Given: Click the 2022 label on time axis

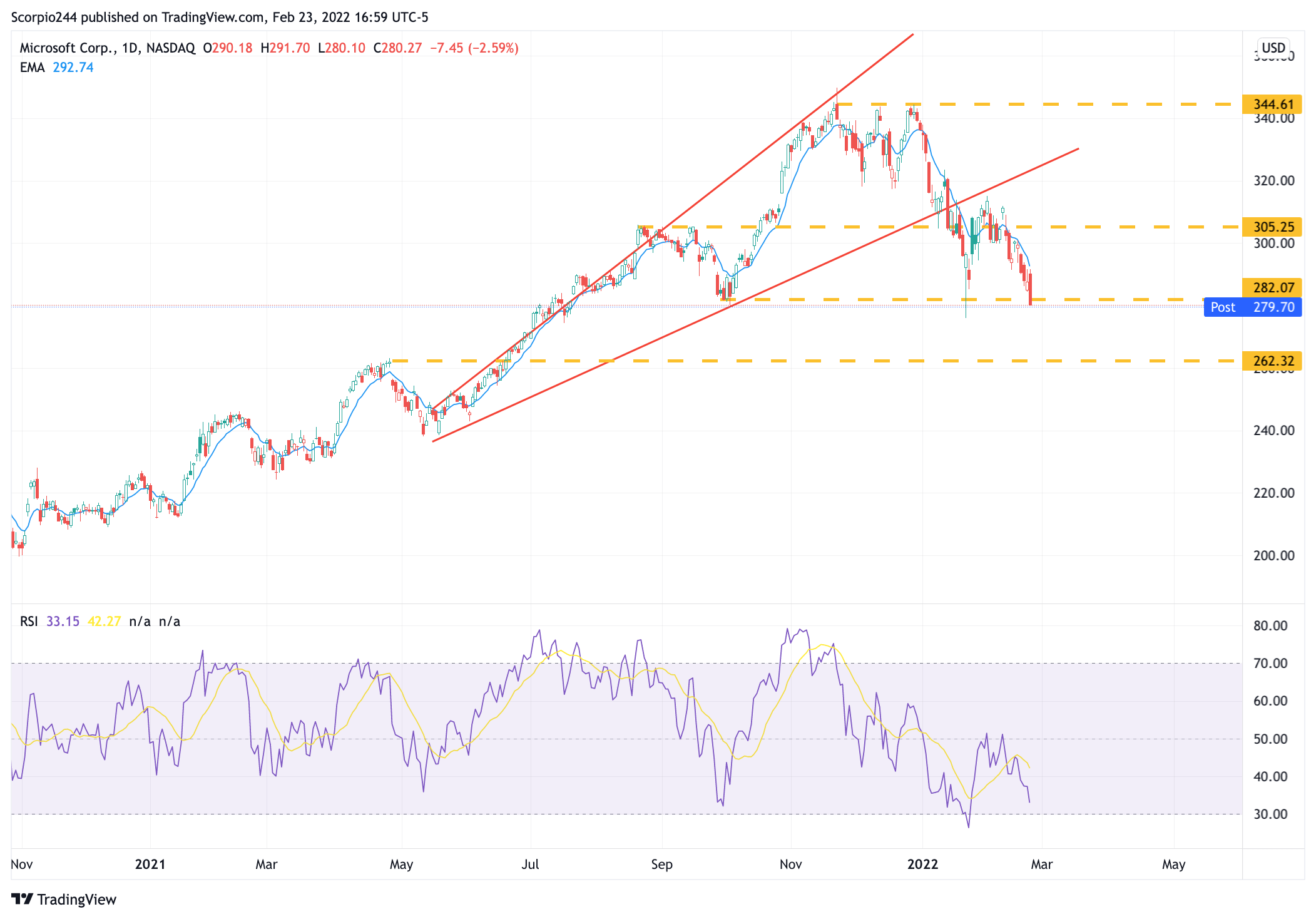Looking at the screenshot, I should 922,864.
